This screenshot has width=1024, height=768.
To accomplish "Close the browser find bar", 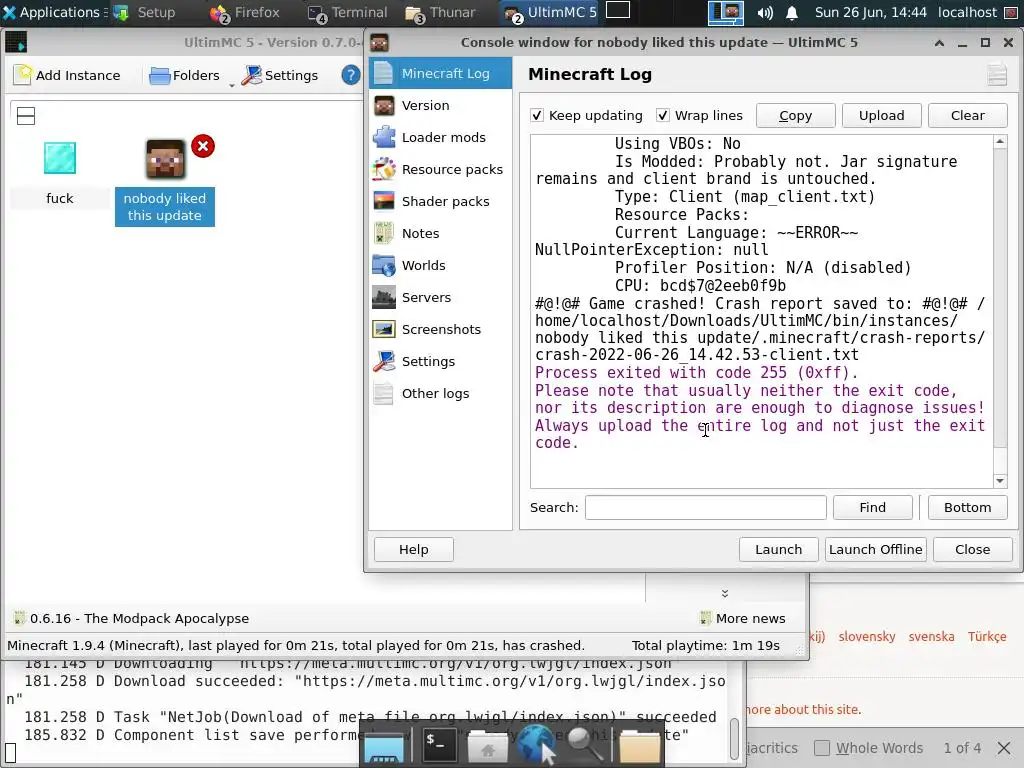I will tap(1004, 748).
